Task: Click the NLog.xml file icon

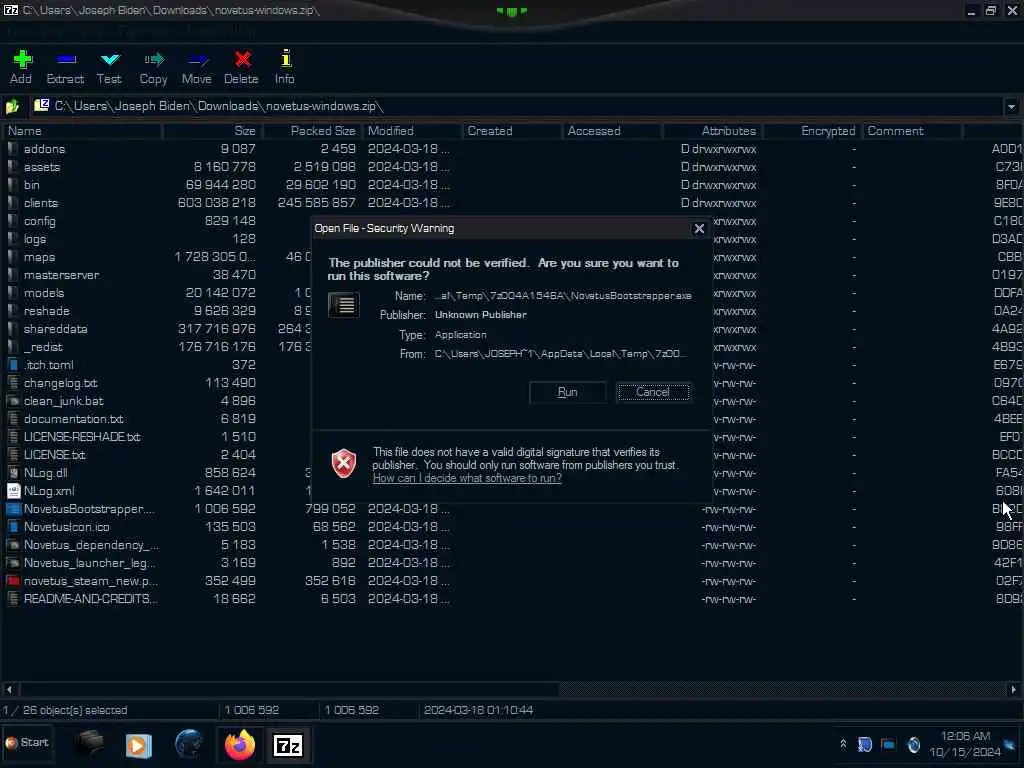Action: pyautogui.click(x=13, y=491)
